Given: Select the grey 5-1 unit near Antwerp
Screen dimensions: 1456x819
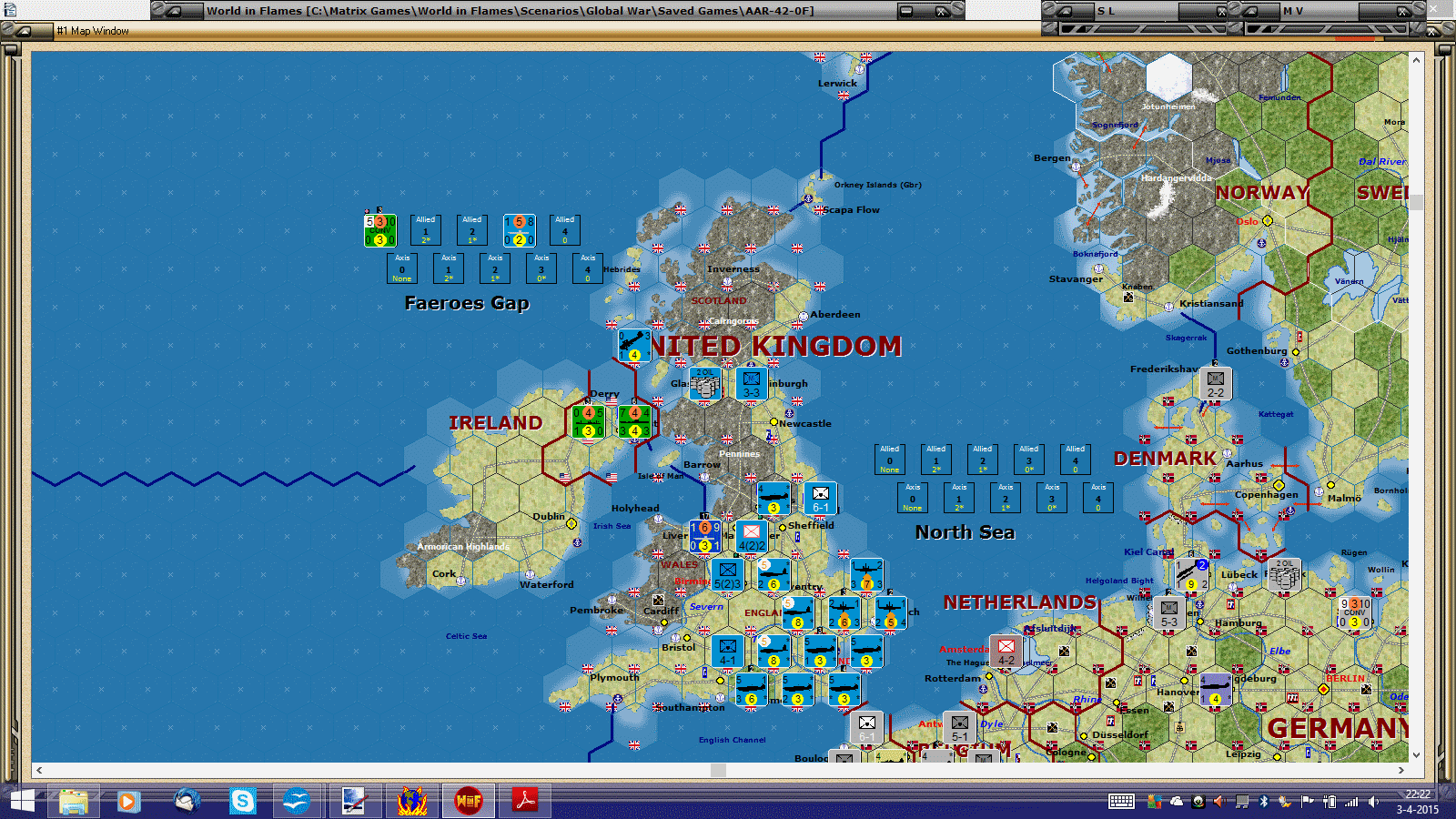Looking at the screenshot, I should [x=959, y=728].
